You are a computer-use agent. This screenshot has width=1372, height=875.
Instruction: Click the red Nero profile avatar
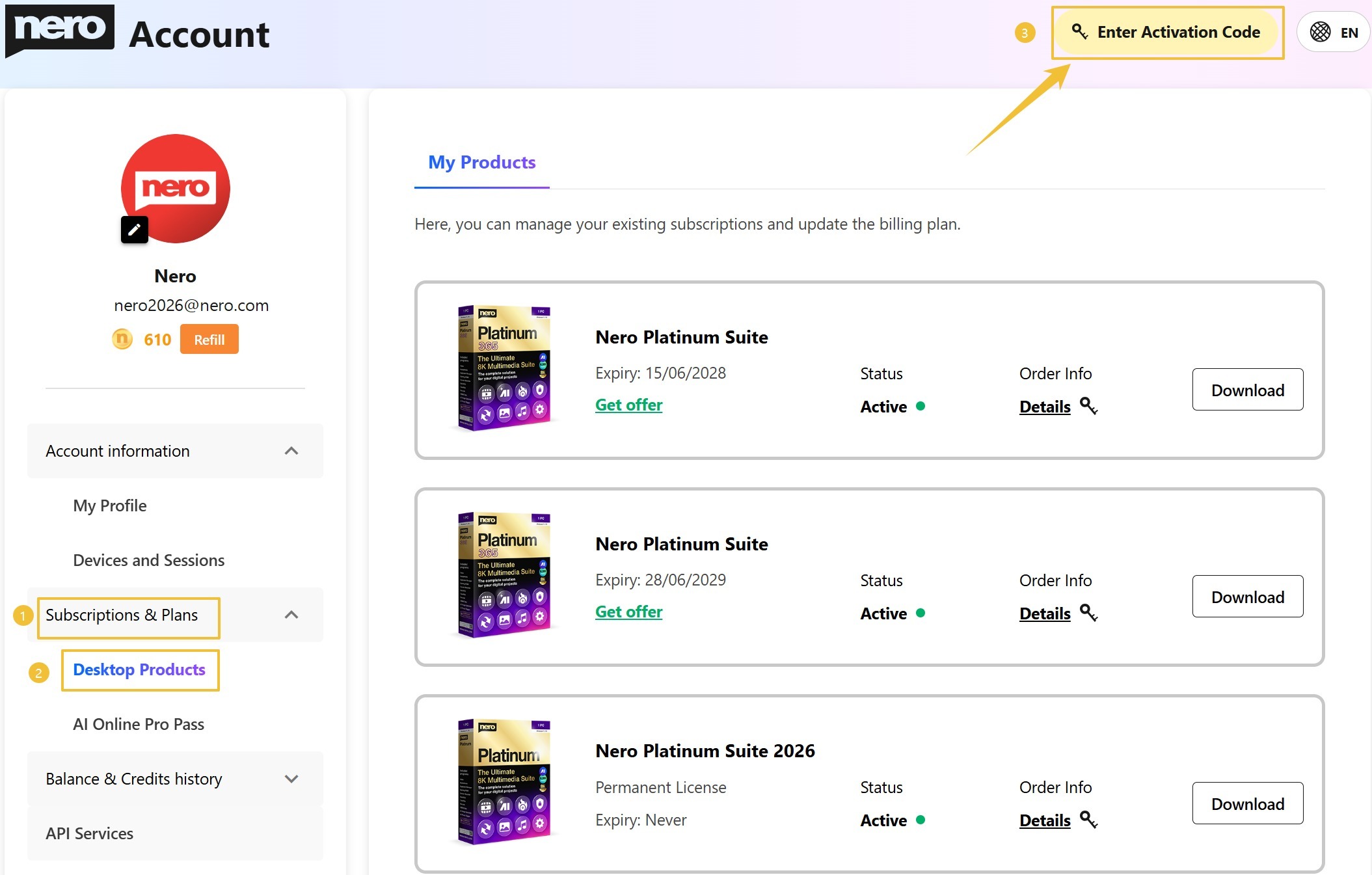click(x=176, y=189)
